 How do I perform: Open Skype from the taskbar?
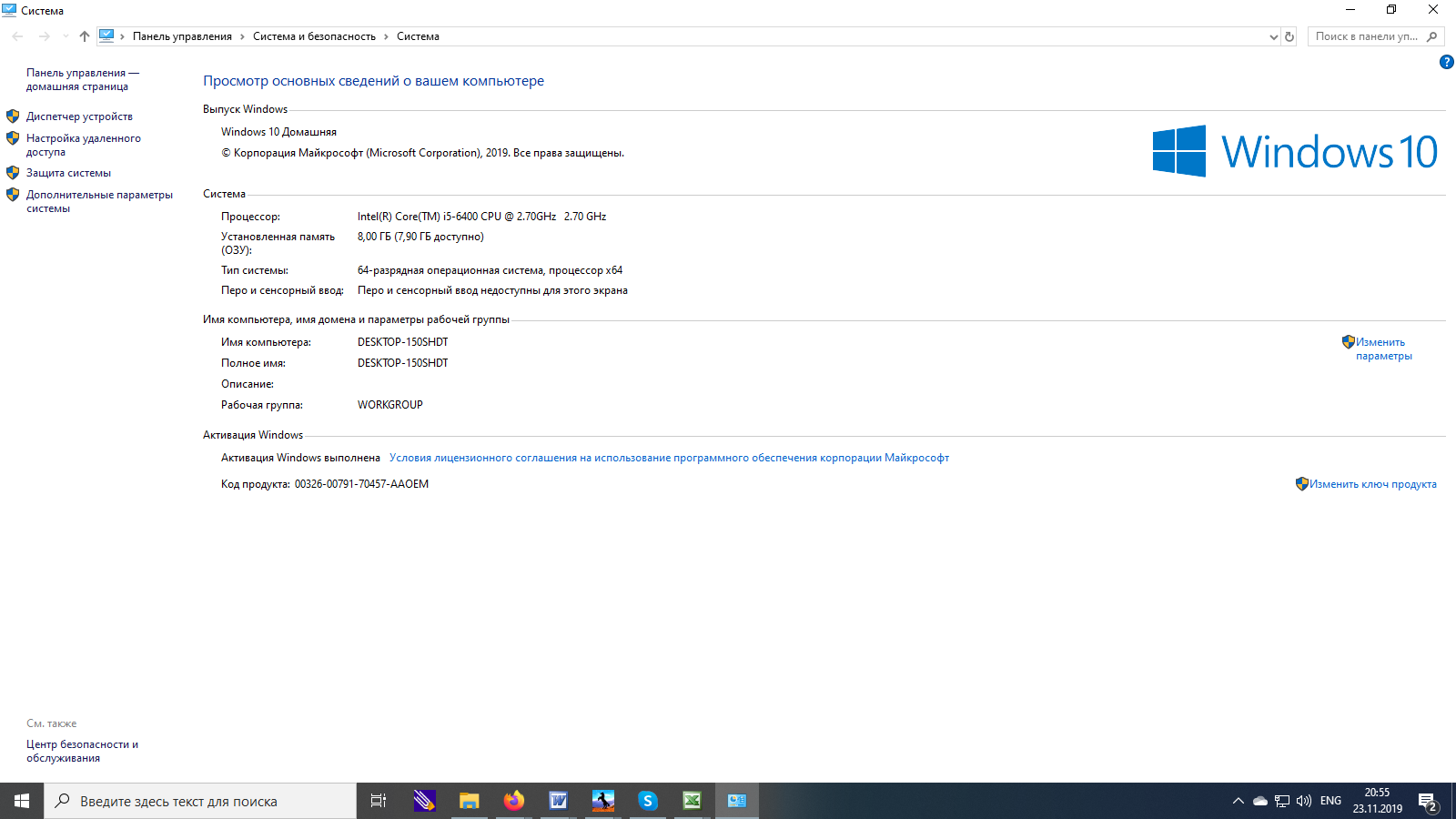click(647, 801)
